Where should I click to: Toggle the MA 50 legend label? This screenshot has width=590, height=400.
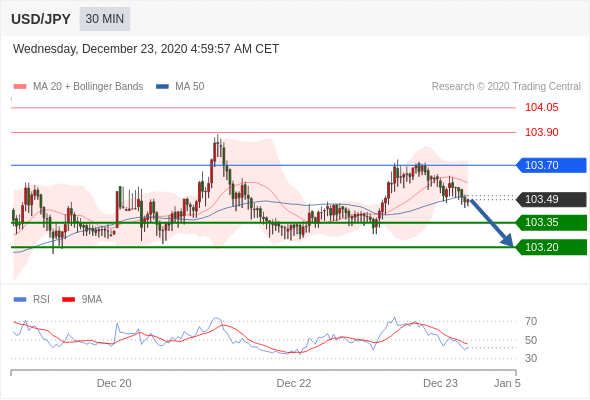tap(190, 87)
